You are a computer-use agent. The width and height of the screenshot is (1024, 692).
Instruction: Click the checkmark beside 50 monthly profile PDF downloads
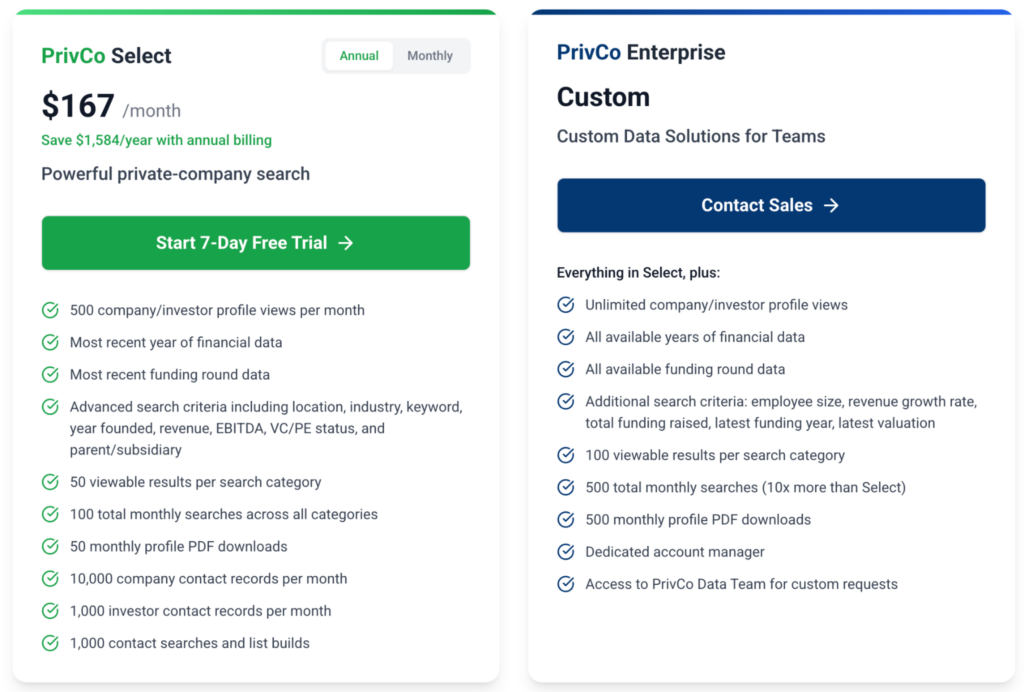[50, 546]
